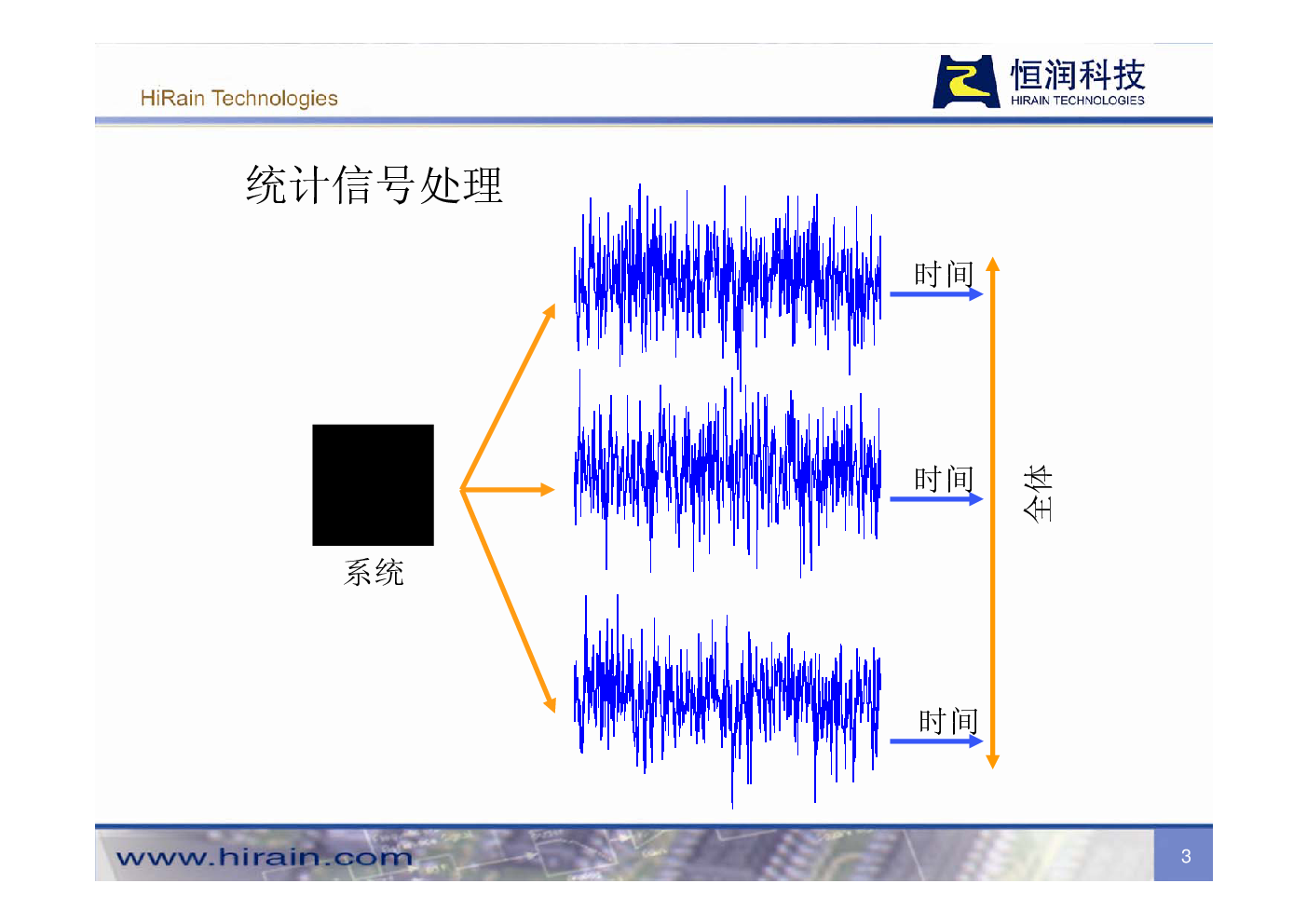Click the 系统 label under the box
Image resolution: width=1307 pixels, height=924 pixels.
[374, 572]
